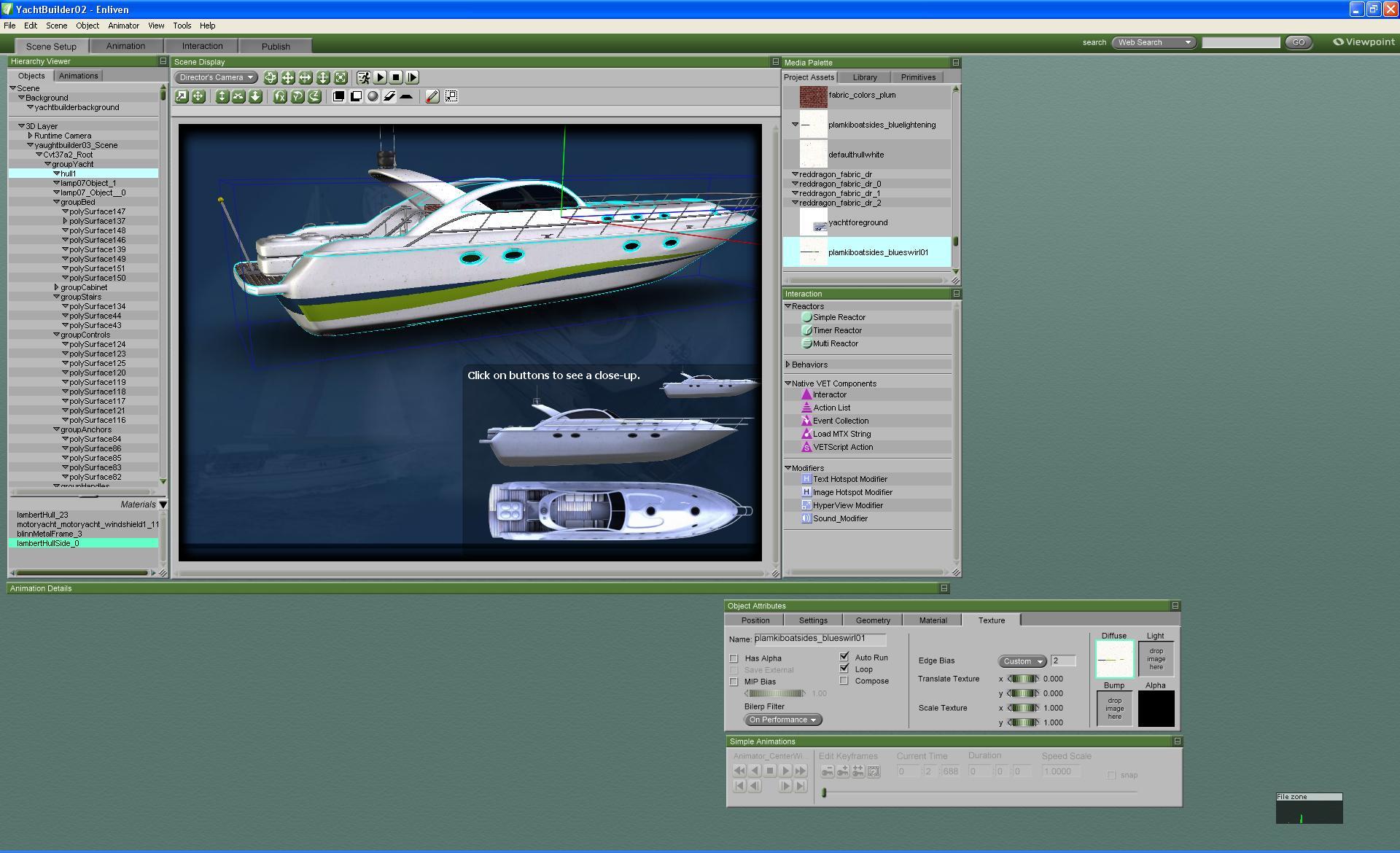
Task: Open the Animations tab in Hierarchy Viewer
Action: coord(78,76)
